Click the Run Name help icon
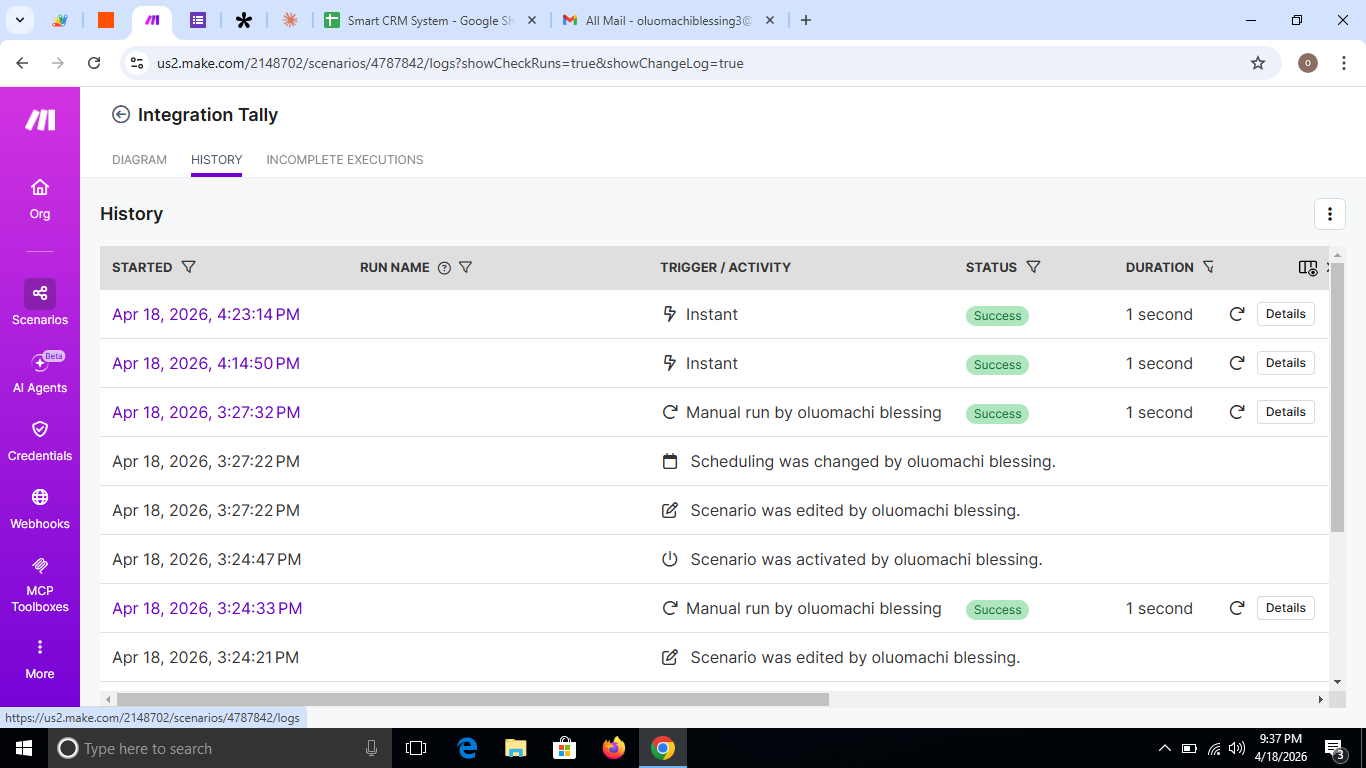 445,268
